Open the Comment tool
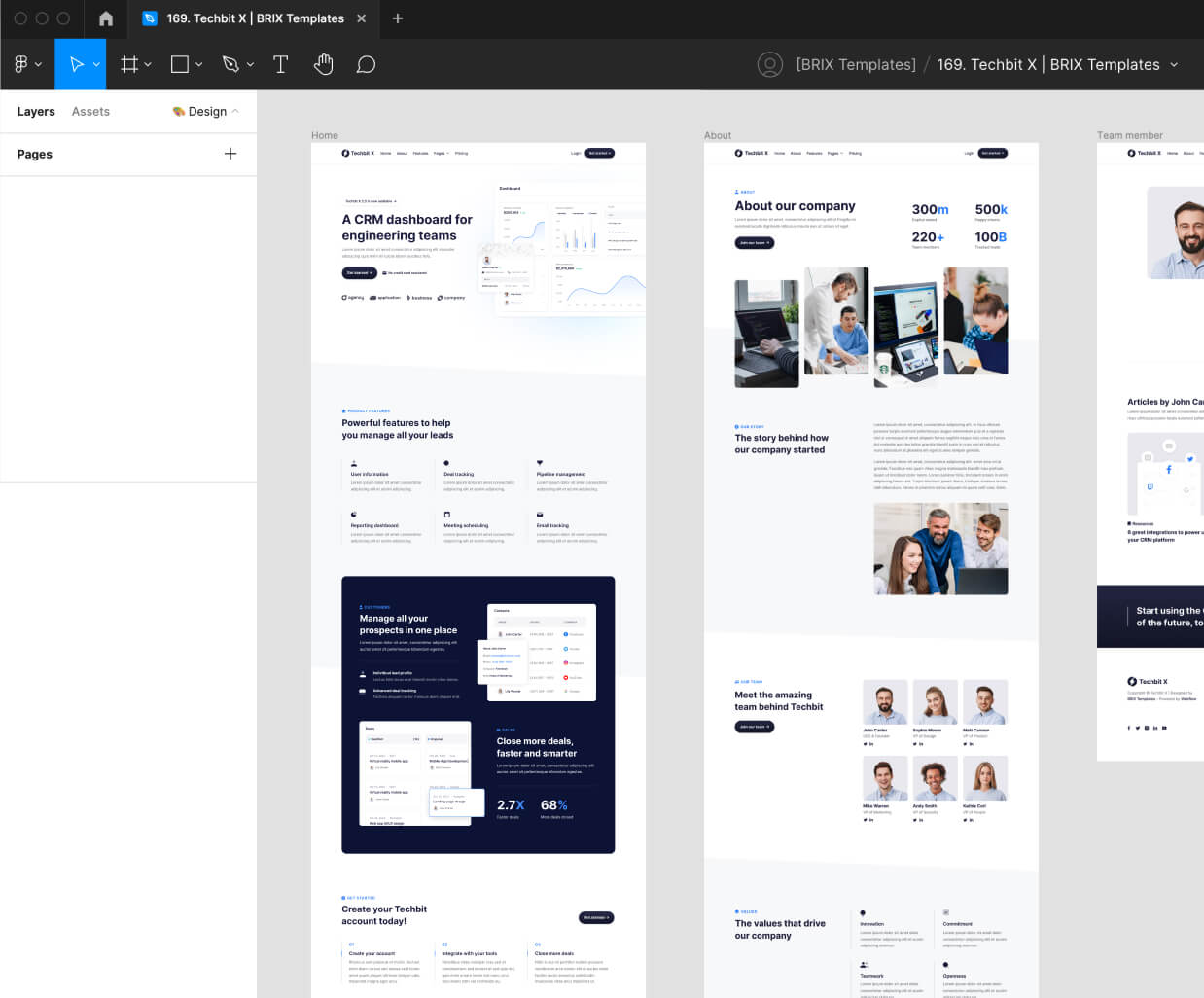The width and height of the screenshot is (1204, 998). [x=366, y=64]
